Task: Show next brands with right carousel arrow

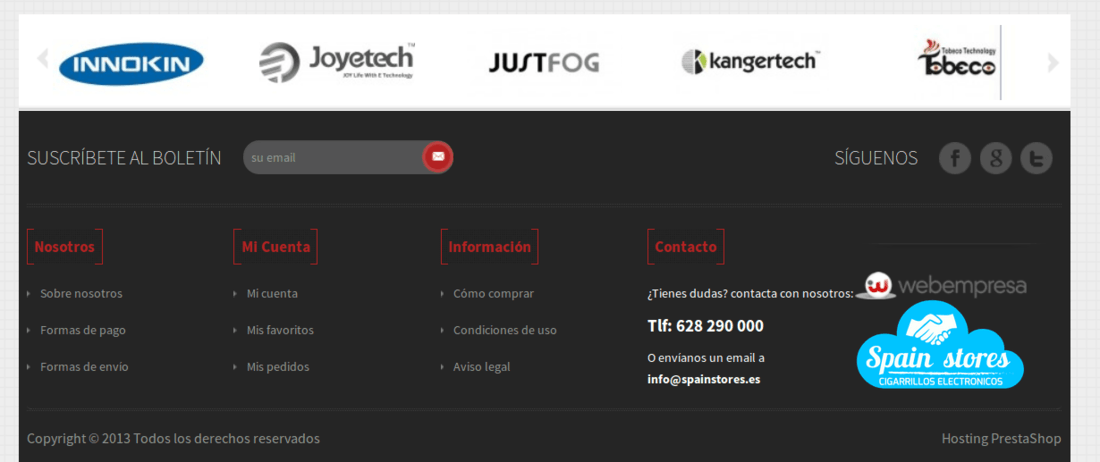Action: [x=1052, y=63]
